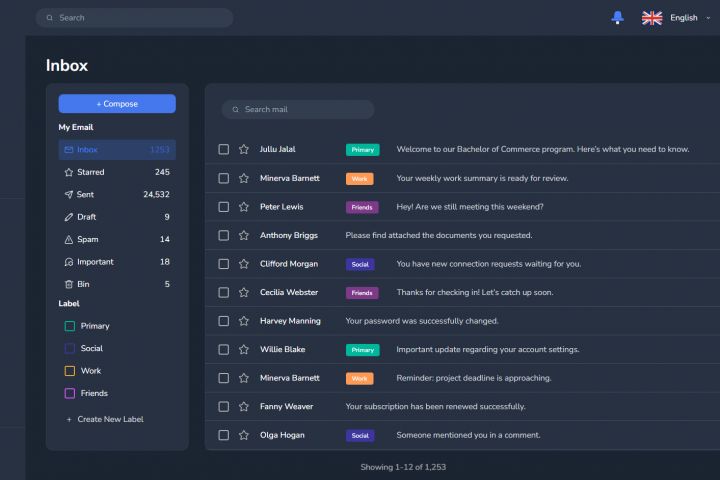This screenshot has height=480, width=720.
Task: Open email 'Please find attached the documents you requested'
Action: tap(439, 235)
